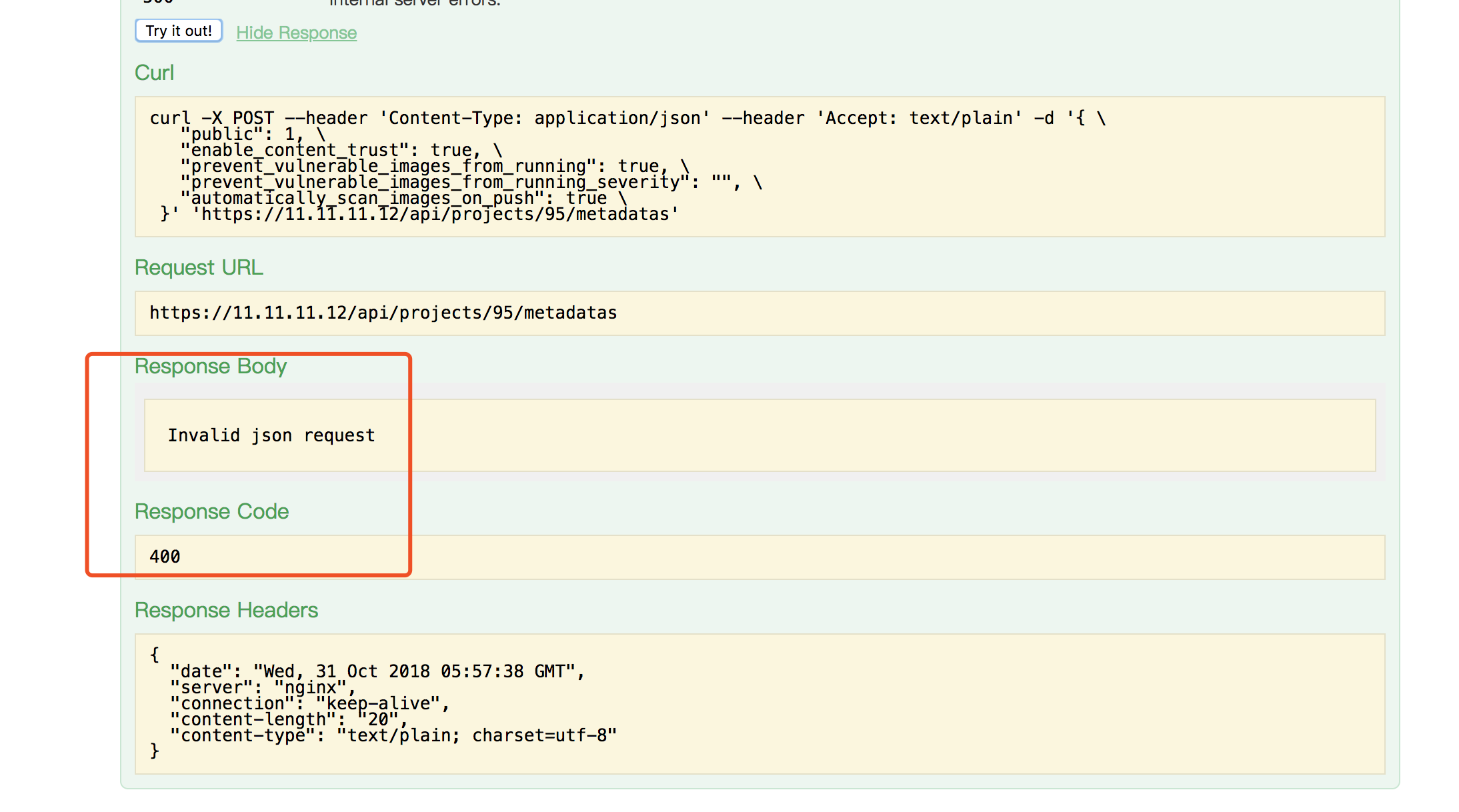Click the Invalid json request message
Viewport: 1459px width, 812px height.
click(271, 435)
